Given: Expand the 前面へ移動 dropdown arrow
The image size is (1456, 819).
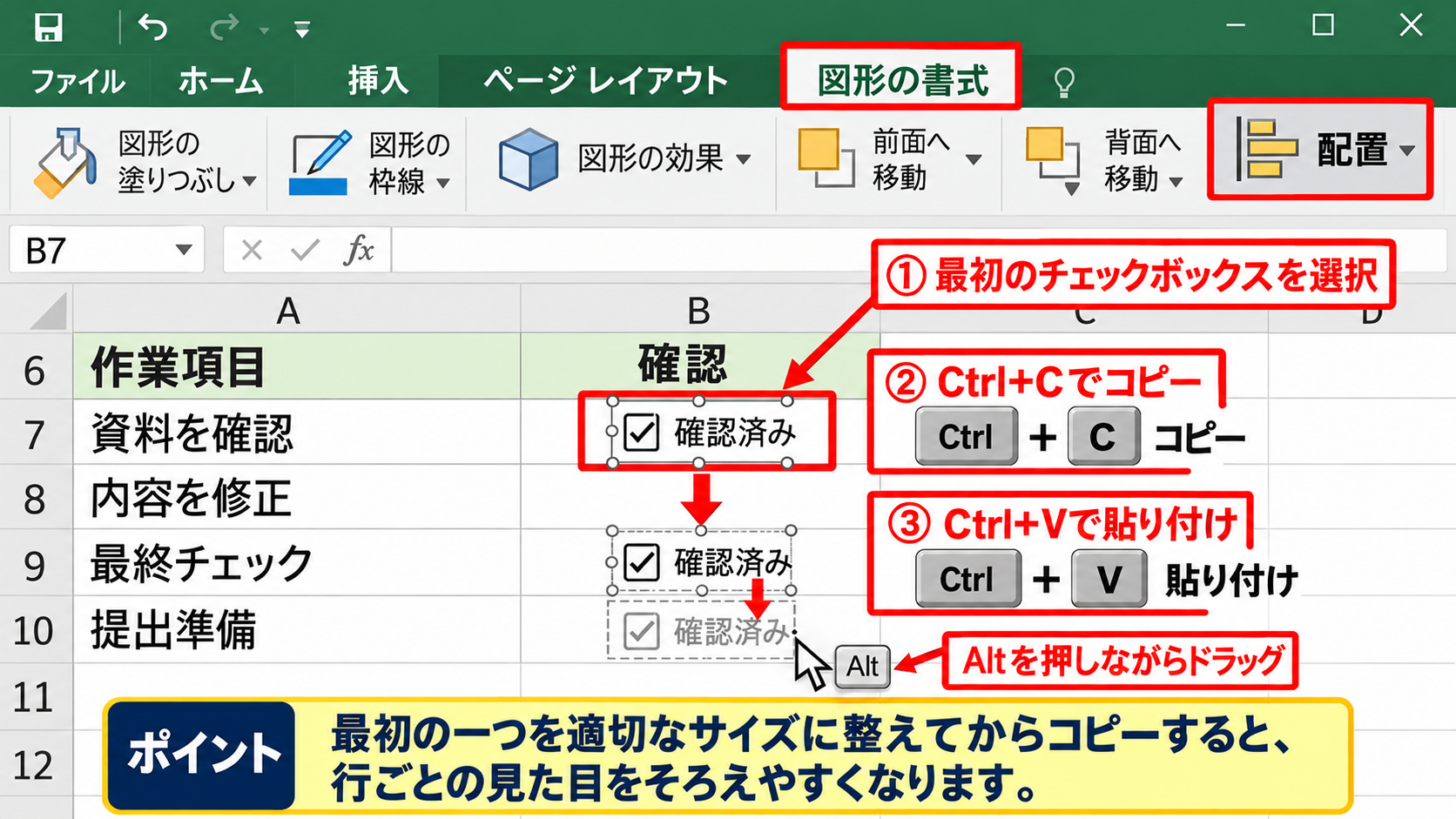Looking at the screenshot, I should [x=974, y=159].
